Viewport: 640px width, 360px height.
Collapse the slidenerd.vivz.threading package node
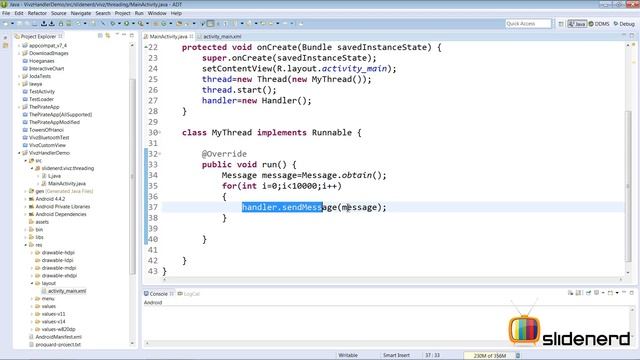tap(32, 168)
